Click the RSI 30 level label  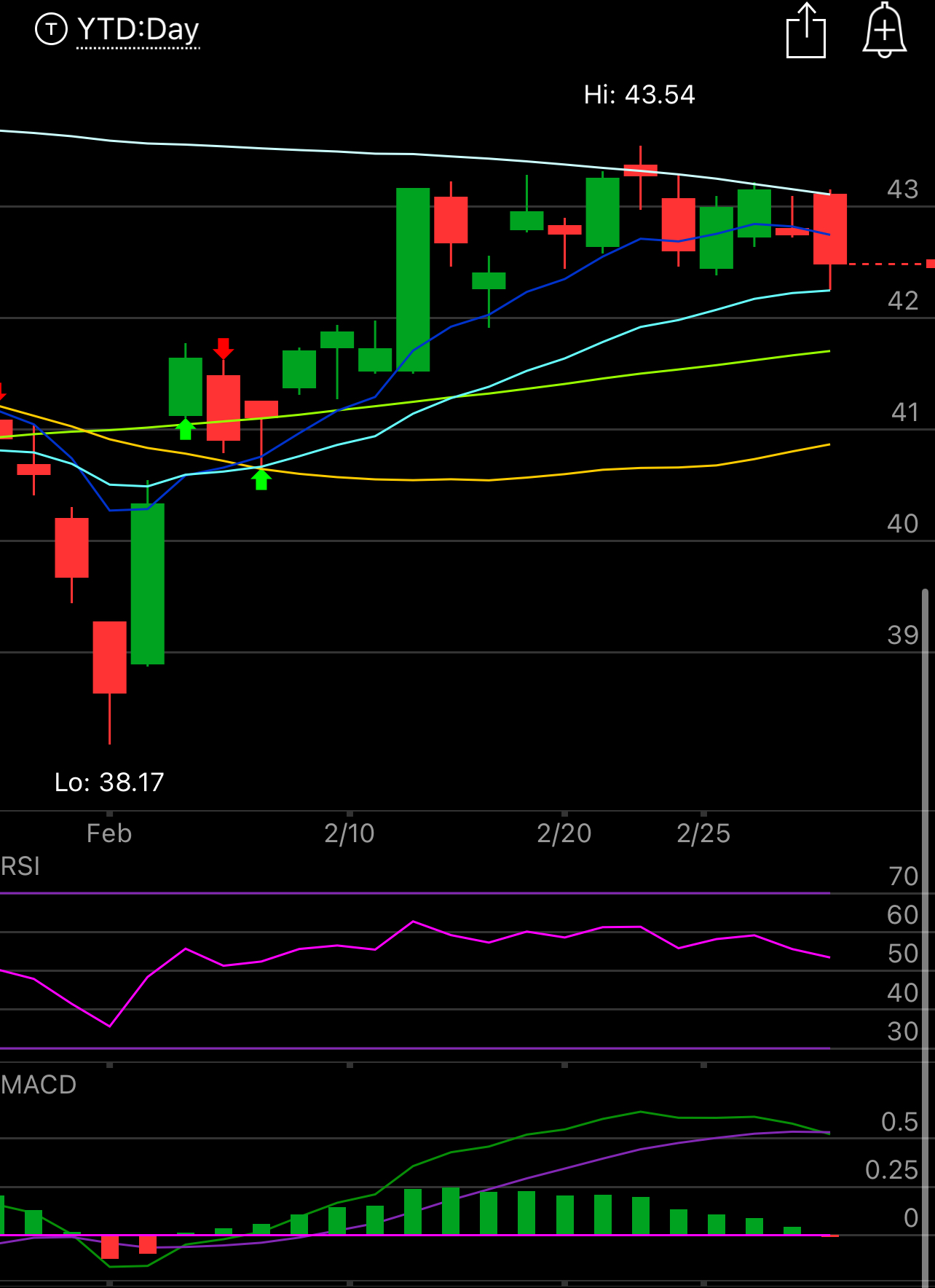903,1032
